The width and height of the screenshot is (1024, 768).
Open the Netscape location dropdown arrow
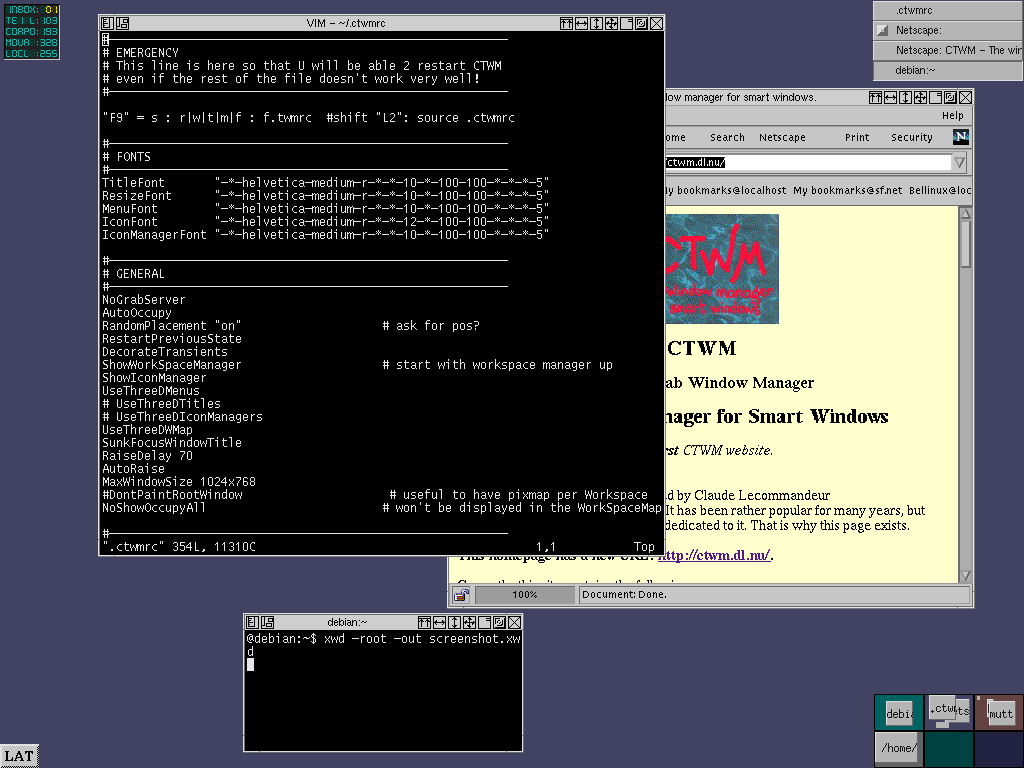pyautogui.click(x=959, y=163)
